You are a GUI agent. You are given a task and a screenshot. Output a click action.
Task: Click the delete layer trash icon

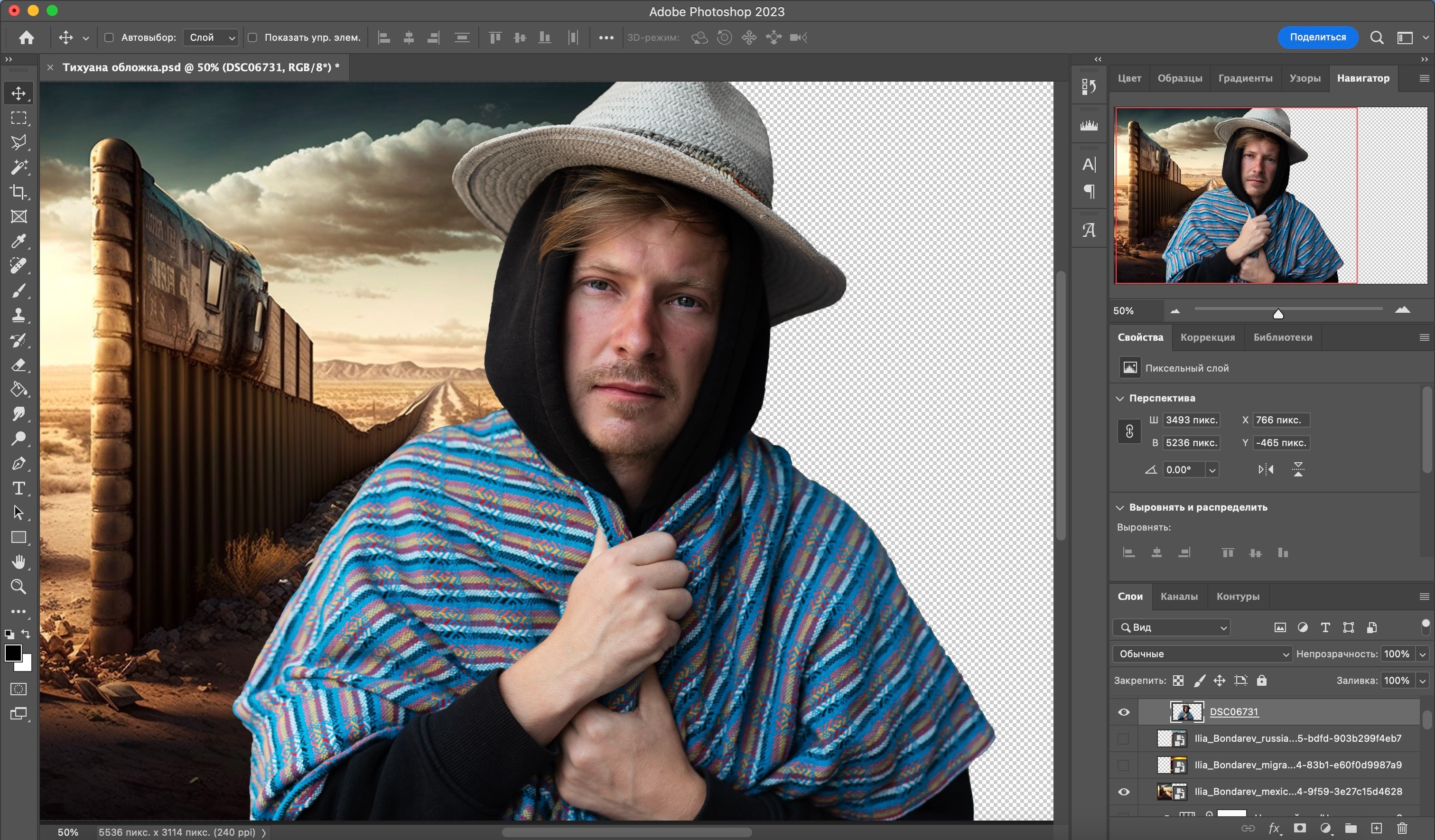click(x=1402, y=828)
